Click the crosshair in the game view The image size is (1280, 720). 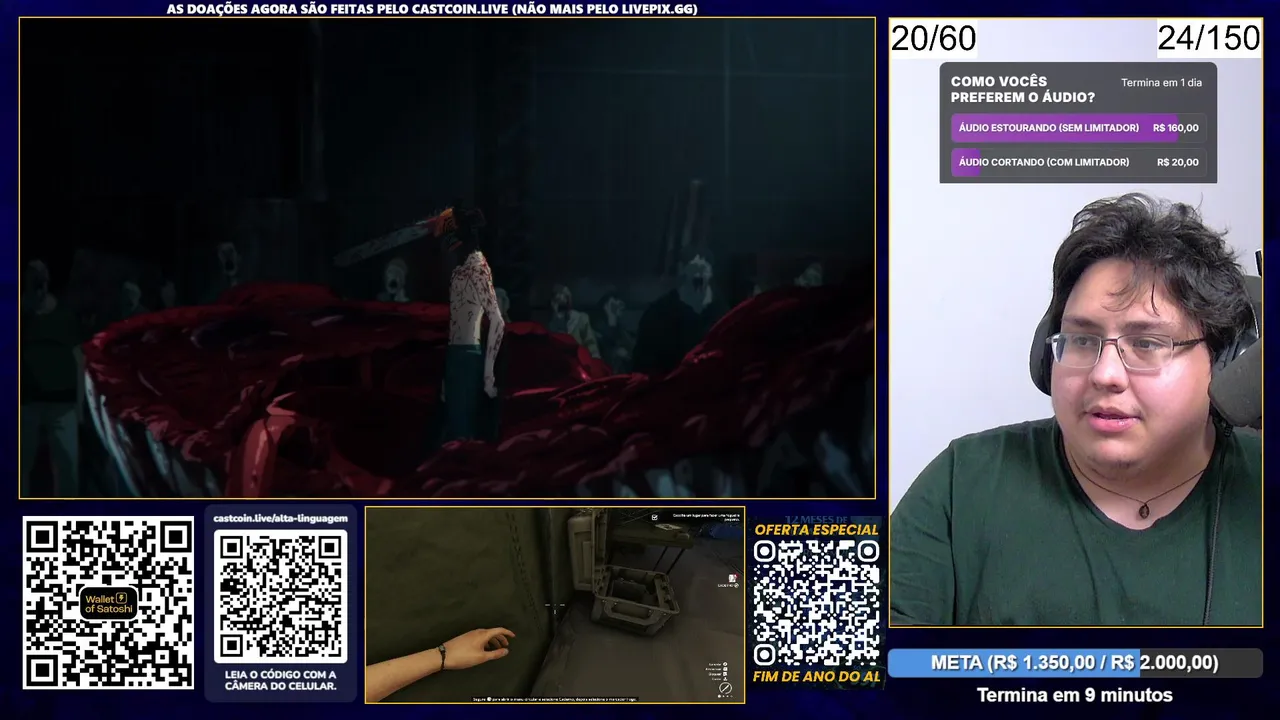click(x=555, y=605)
